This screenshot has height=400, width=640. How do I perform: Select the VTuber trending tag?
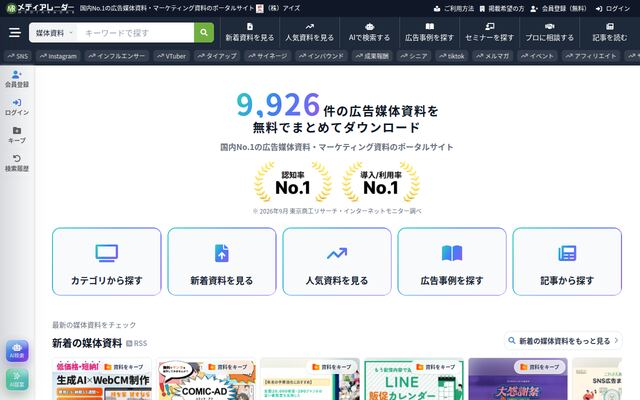click(171, 56)
